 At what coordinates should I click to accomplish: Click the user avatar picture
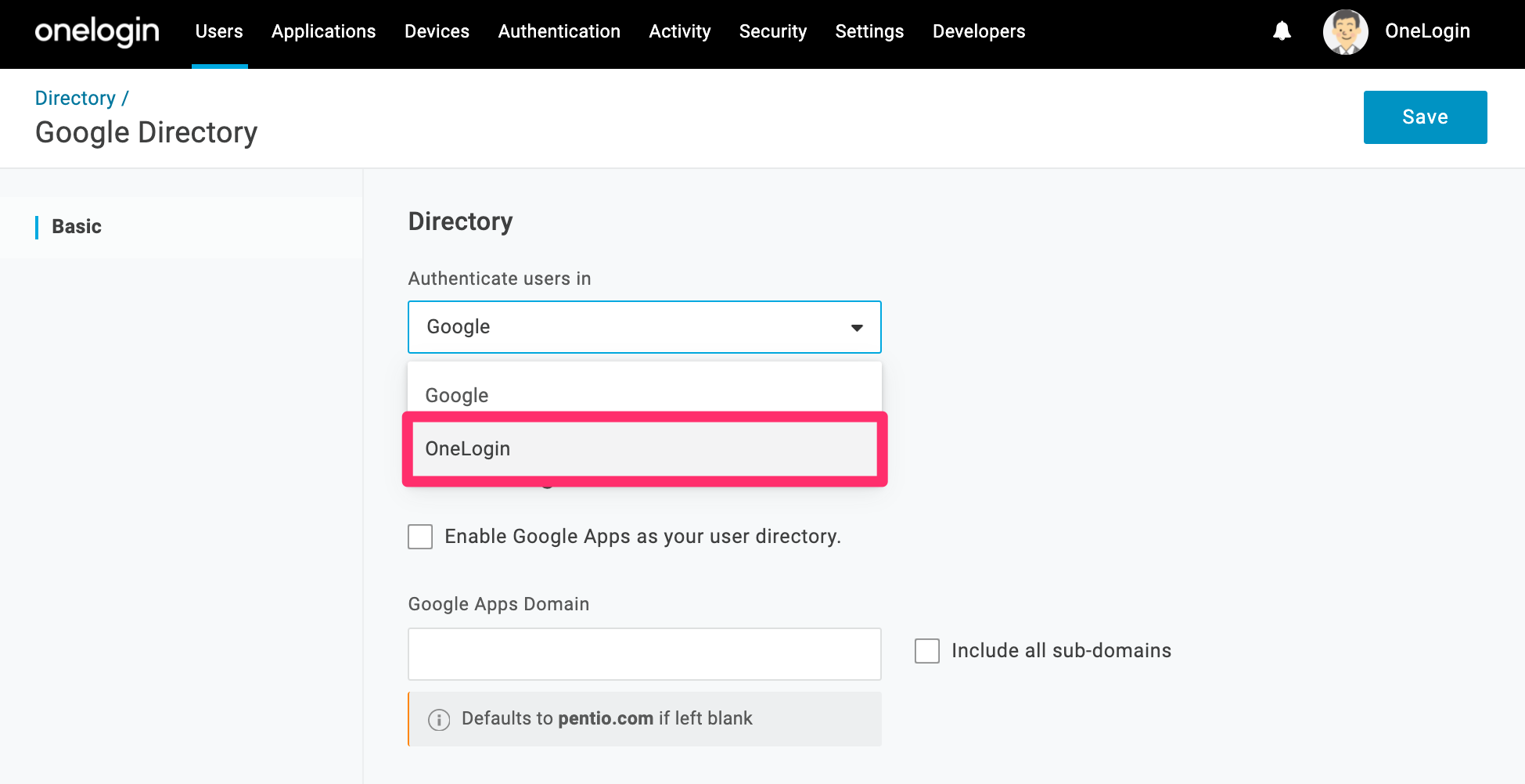[x=1345, y=32]
